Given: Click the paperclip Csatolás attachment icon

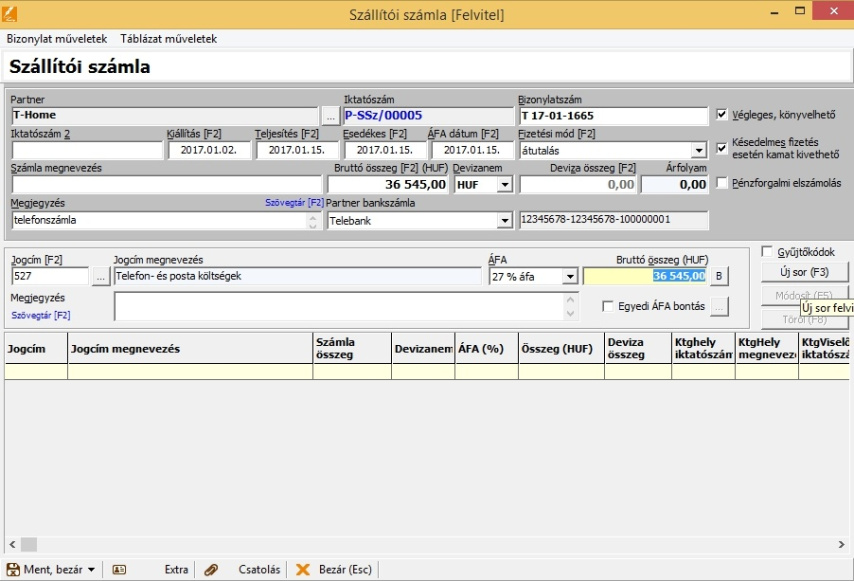Looking at the screenshot, I should click(x=211, y=569).
